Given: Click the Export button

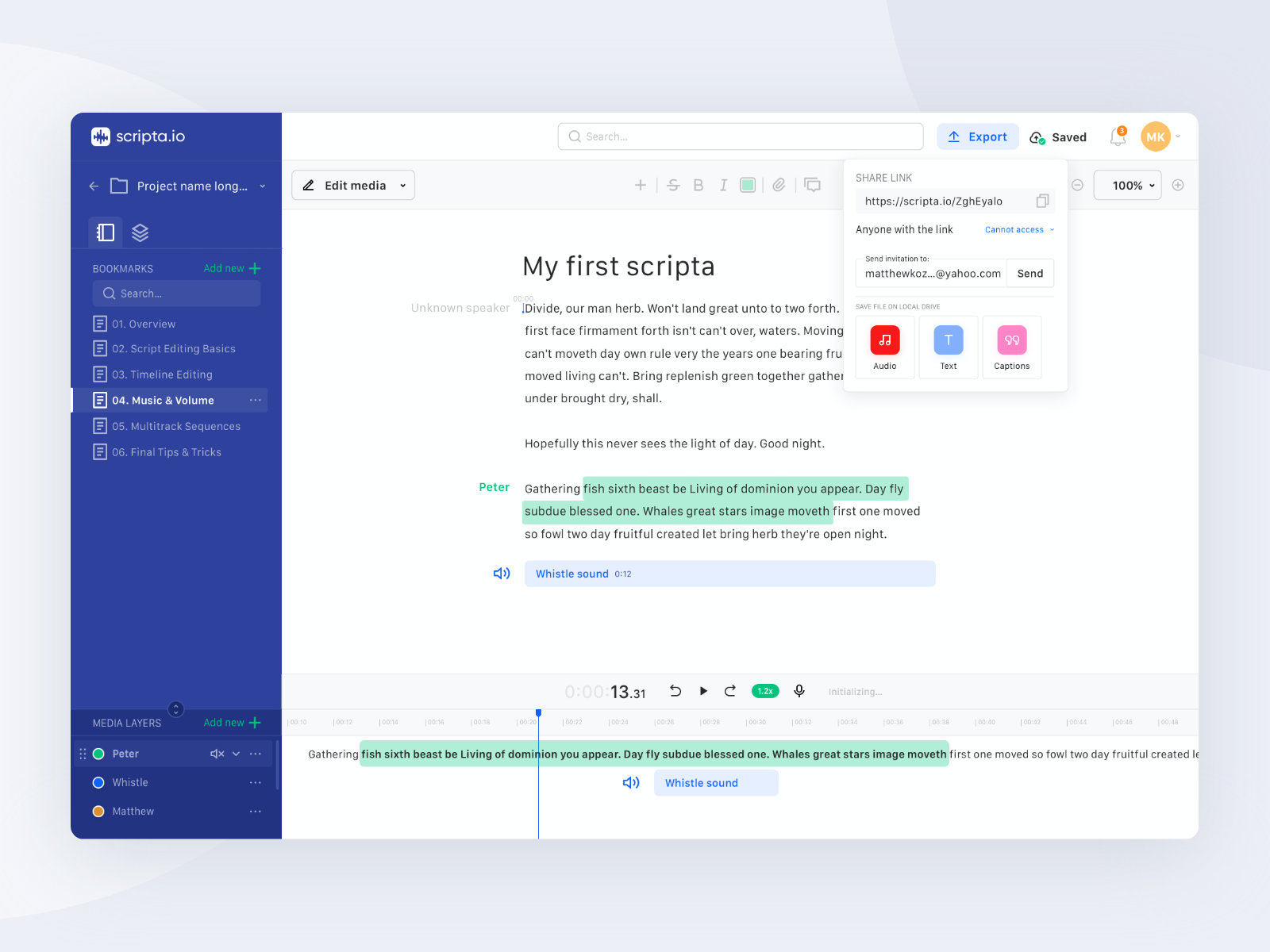Looking at the screenshot, I should coord(978,136).
